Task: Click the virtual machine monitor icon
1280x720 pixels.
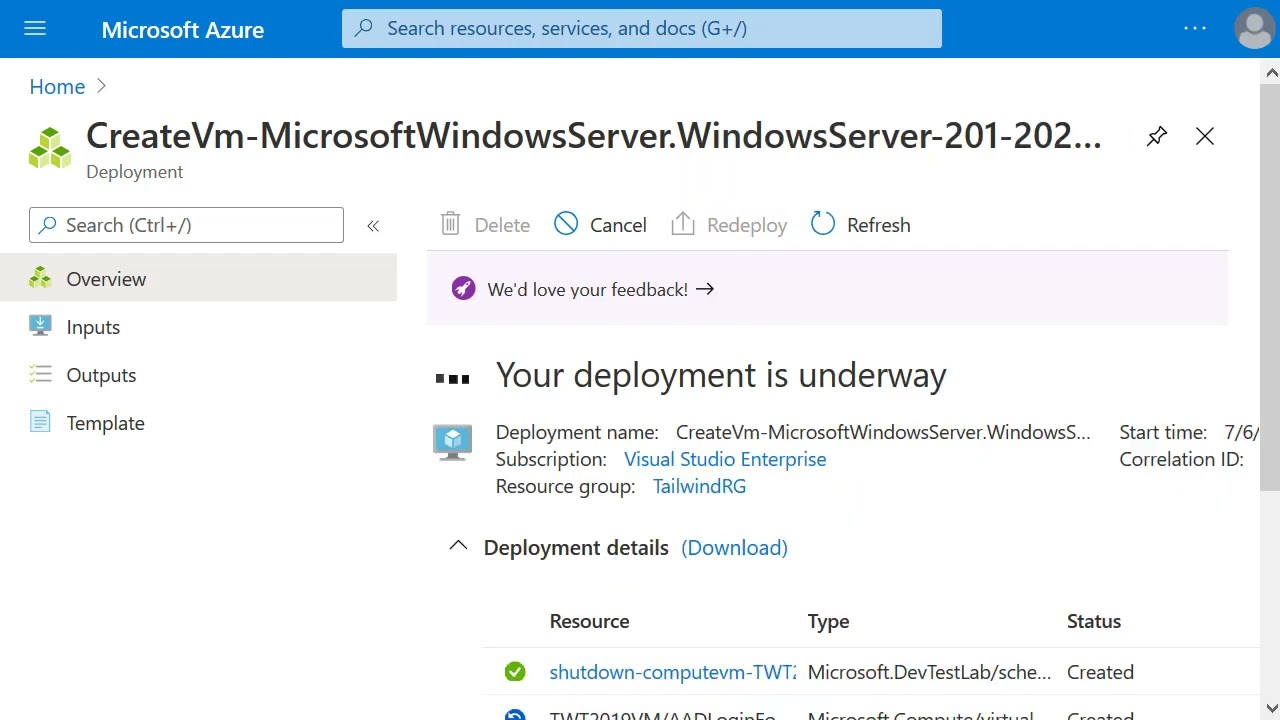Action: [x=452, y=442]
